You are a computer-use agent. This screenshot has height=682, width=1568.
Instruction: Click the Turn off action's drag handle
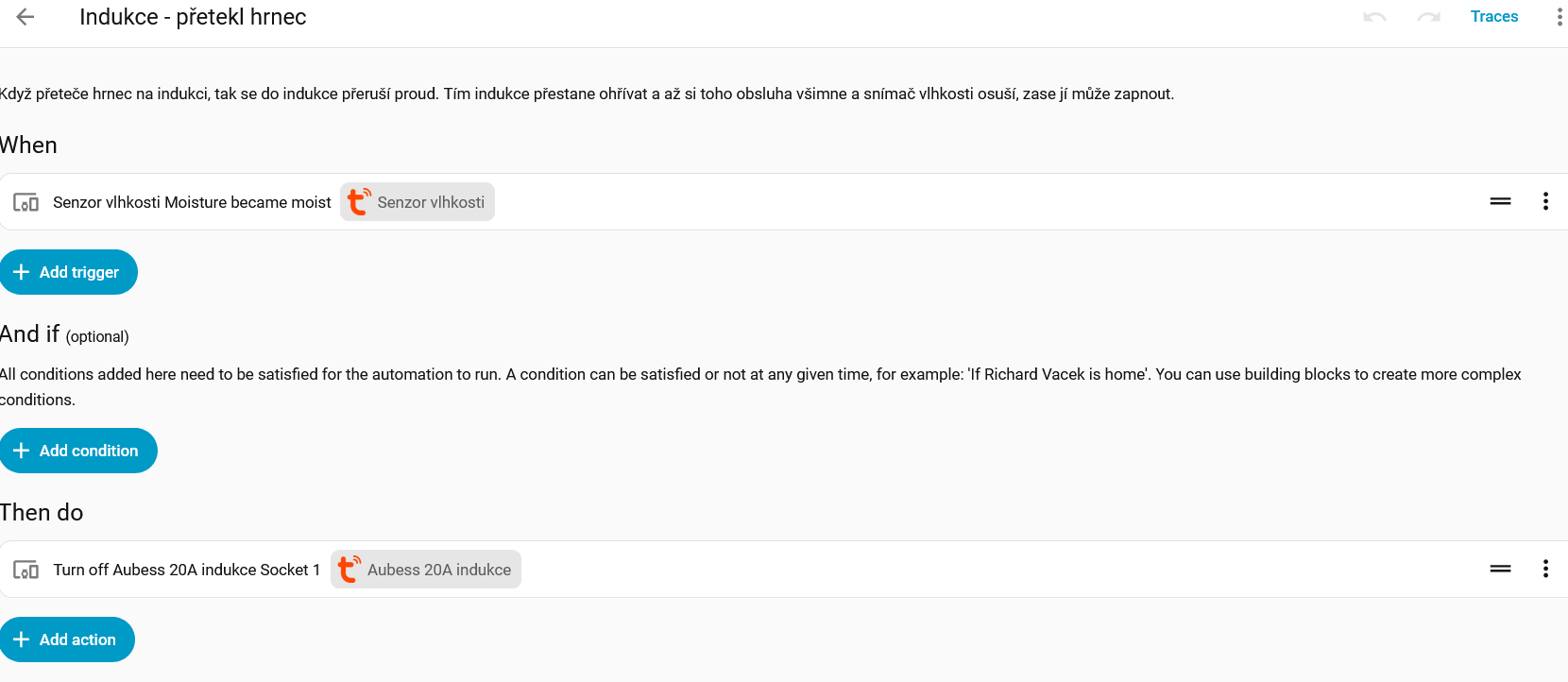(x=1500, y=569)
